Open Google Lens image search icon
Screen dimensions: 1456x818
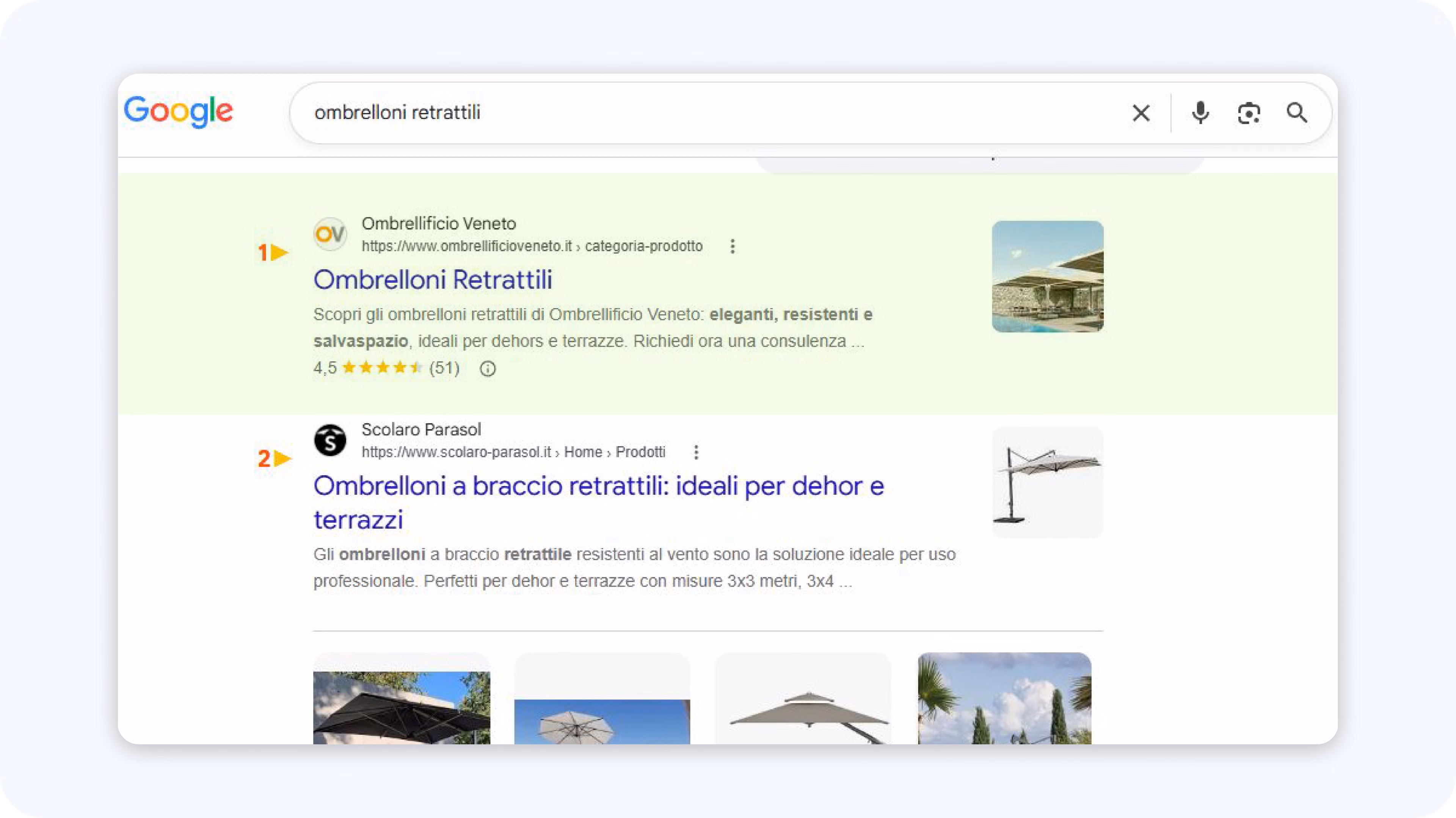(x=1249, y=113)
